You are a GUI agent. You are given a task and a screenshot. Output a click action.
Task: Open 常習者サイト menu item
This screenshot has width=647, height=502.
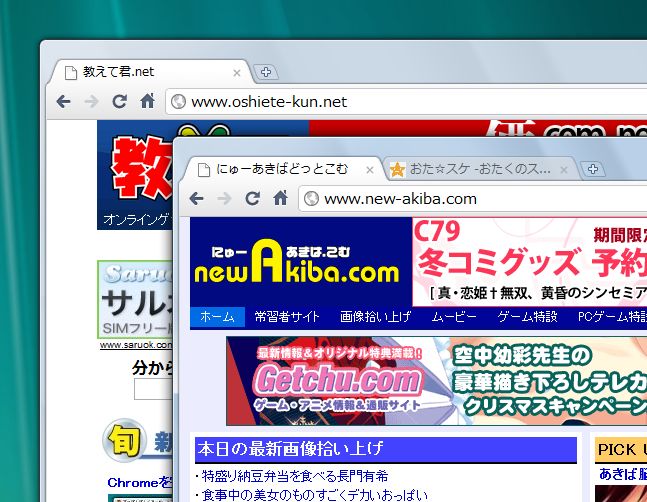click(x=287, y=317)
